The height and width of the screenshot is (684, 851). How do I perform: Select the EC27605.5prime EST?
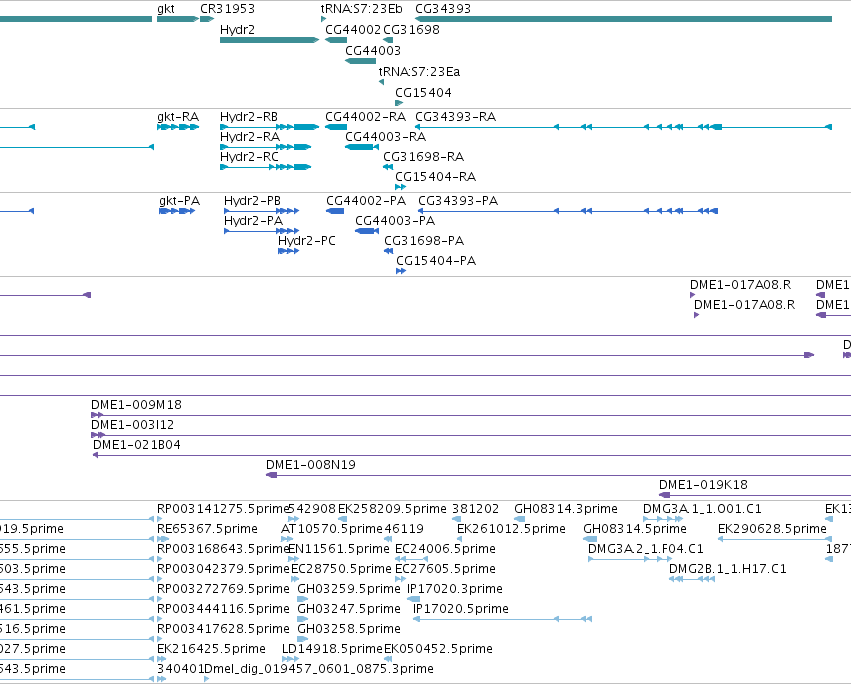[x=401, y=579]
